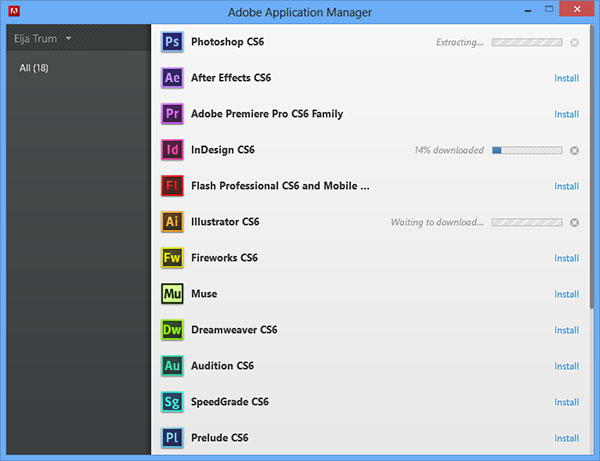The width and height of the screenshot is (600, 461).
Task: Click the SpeedGrade Sg icon
Action: [172, 401]
